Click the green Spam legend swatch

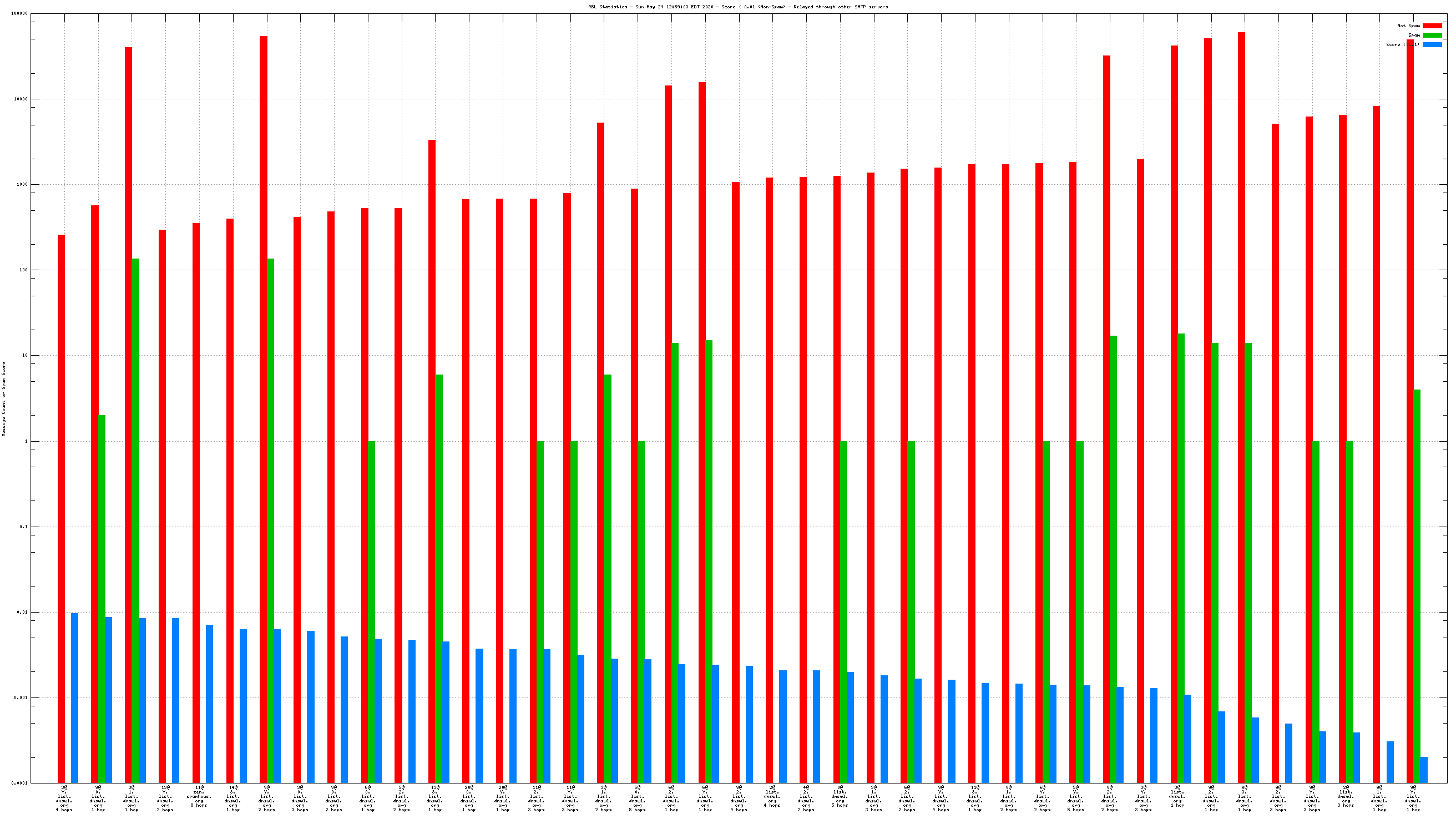(1432, 35)
